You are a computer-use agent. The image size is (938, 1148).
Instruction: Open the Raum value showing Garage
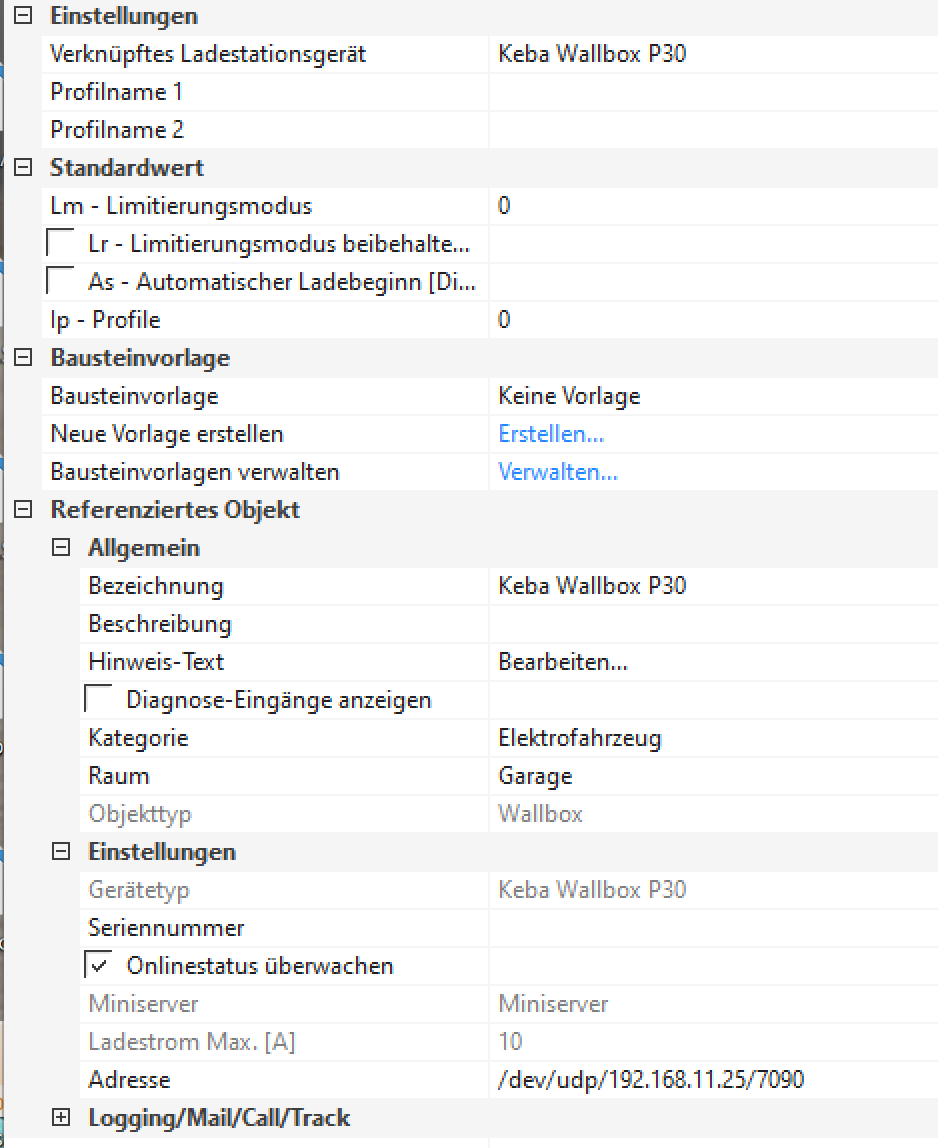coord(712,776)
